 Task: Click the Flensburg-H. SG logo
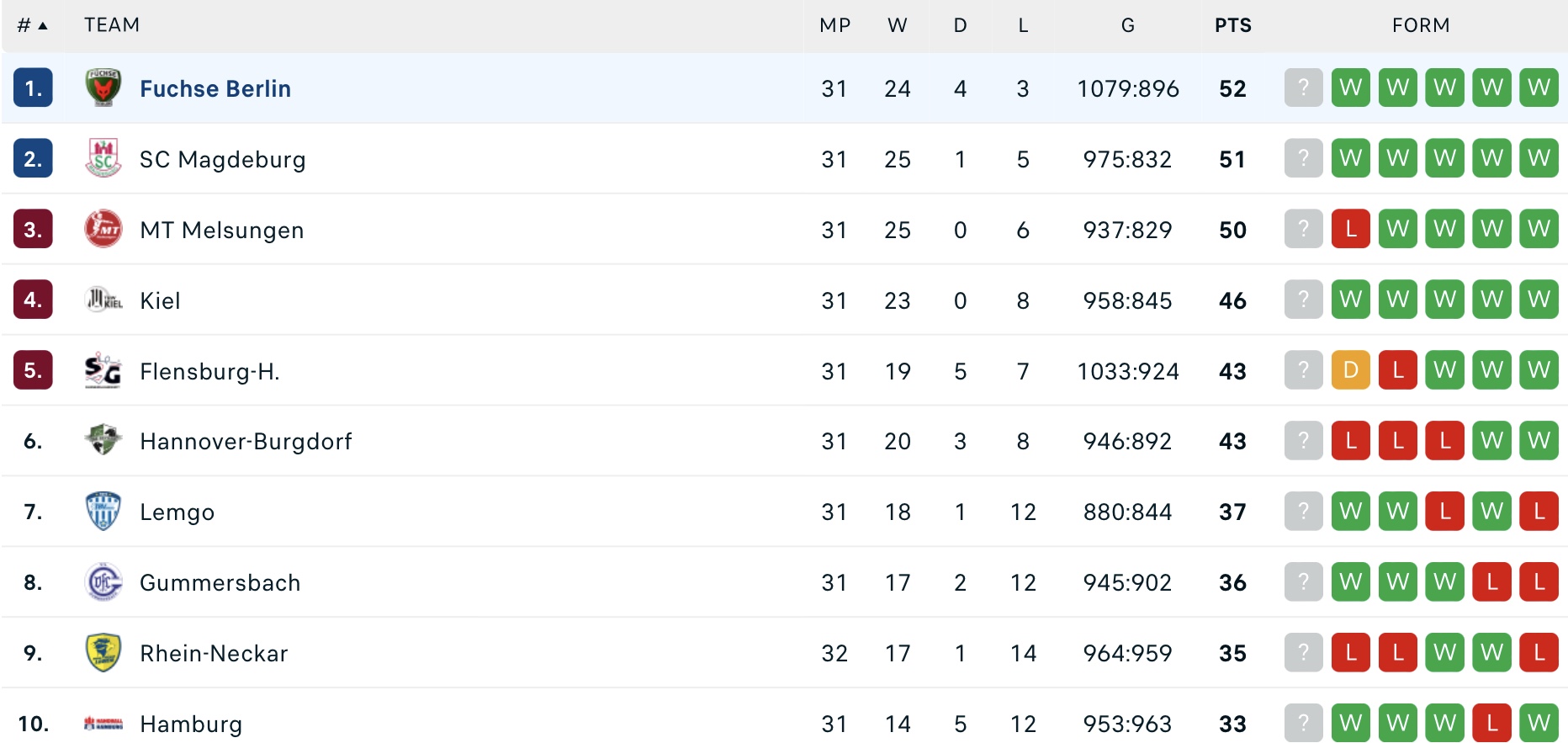pyautogui.click(x=103, y=370)
